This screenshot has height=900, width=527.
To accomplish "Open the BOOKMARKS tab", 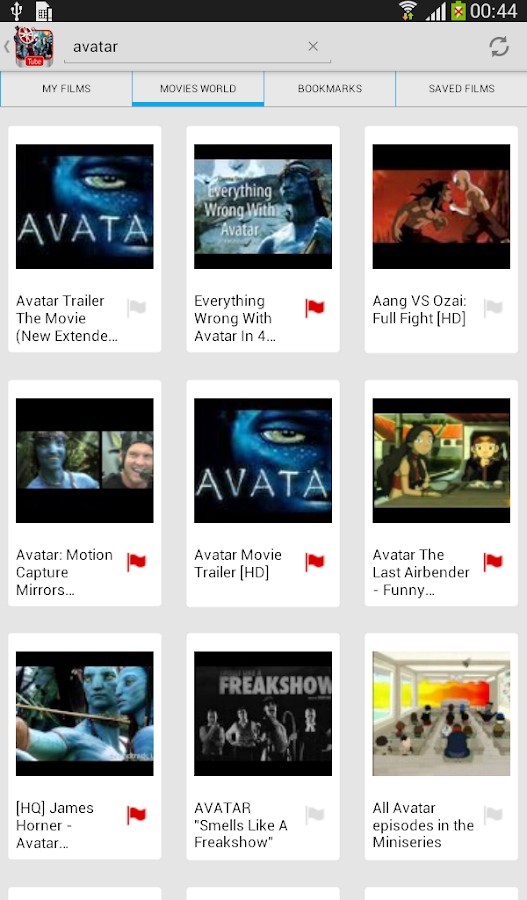I will [330, 89].
